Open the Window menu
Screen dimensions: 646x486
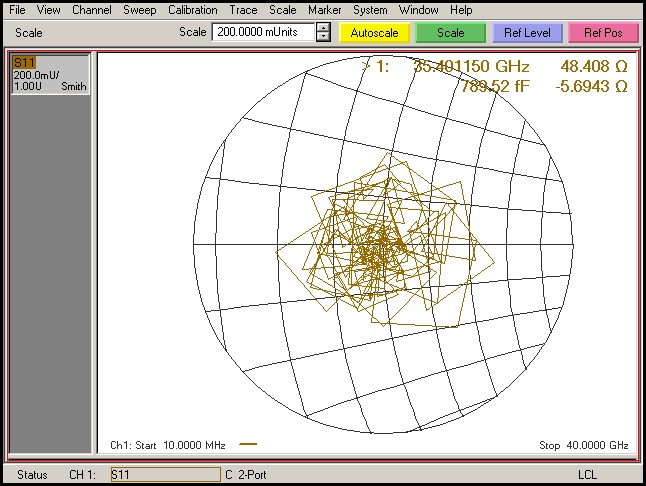tap(417, 10)
